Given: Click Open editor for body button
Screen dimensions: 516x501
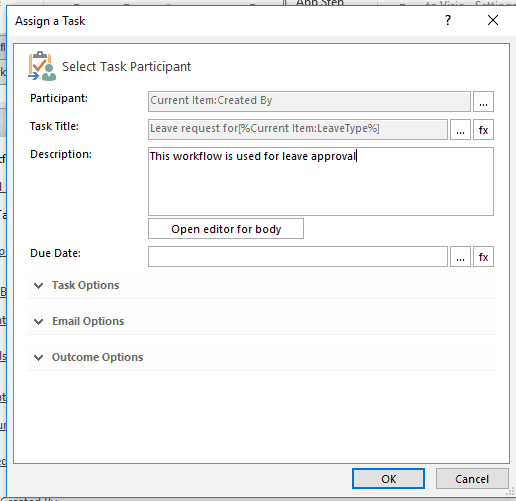Looking at the screenshot, I should [x=226, y=229].
